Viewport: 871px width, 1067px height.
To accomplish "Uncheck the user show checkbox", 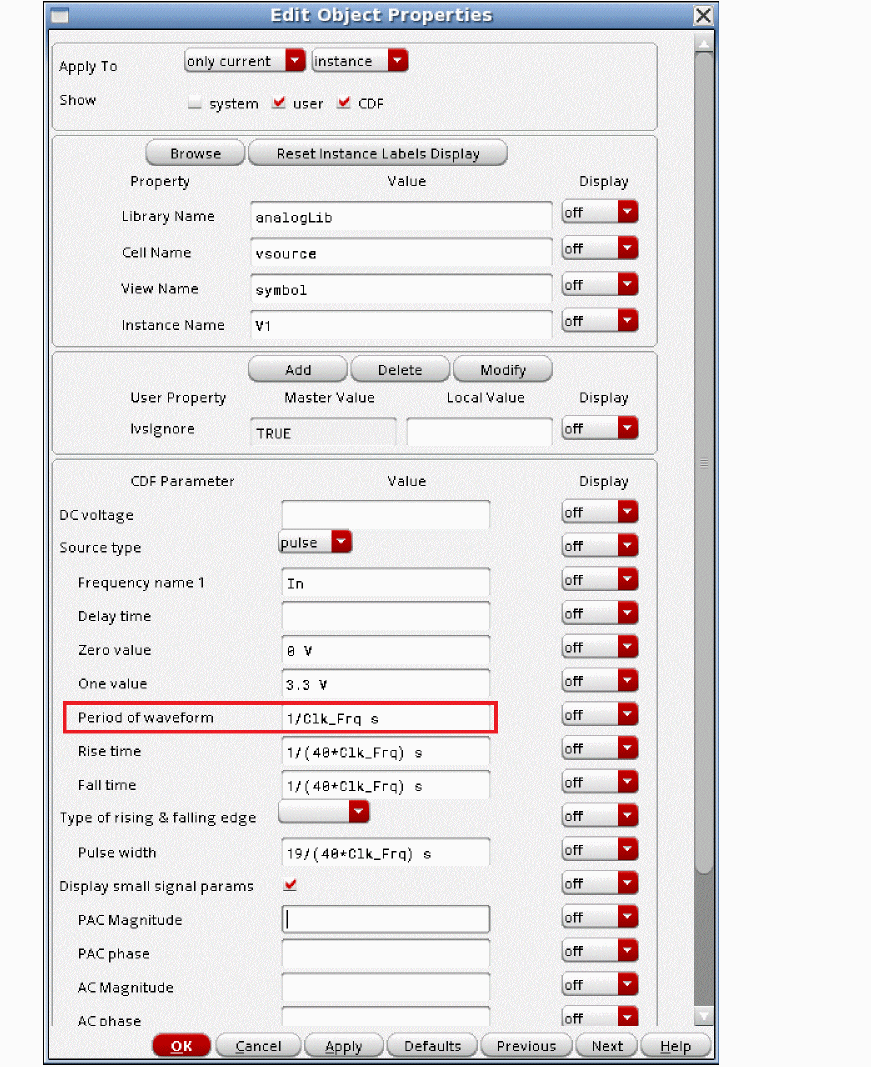I will (279, 103).
